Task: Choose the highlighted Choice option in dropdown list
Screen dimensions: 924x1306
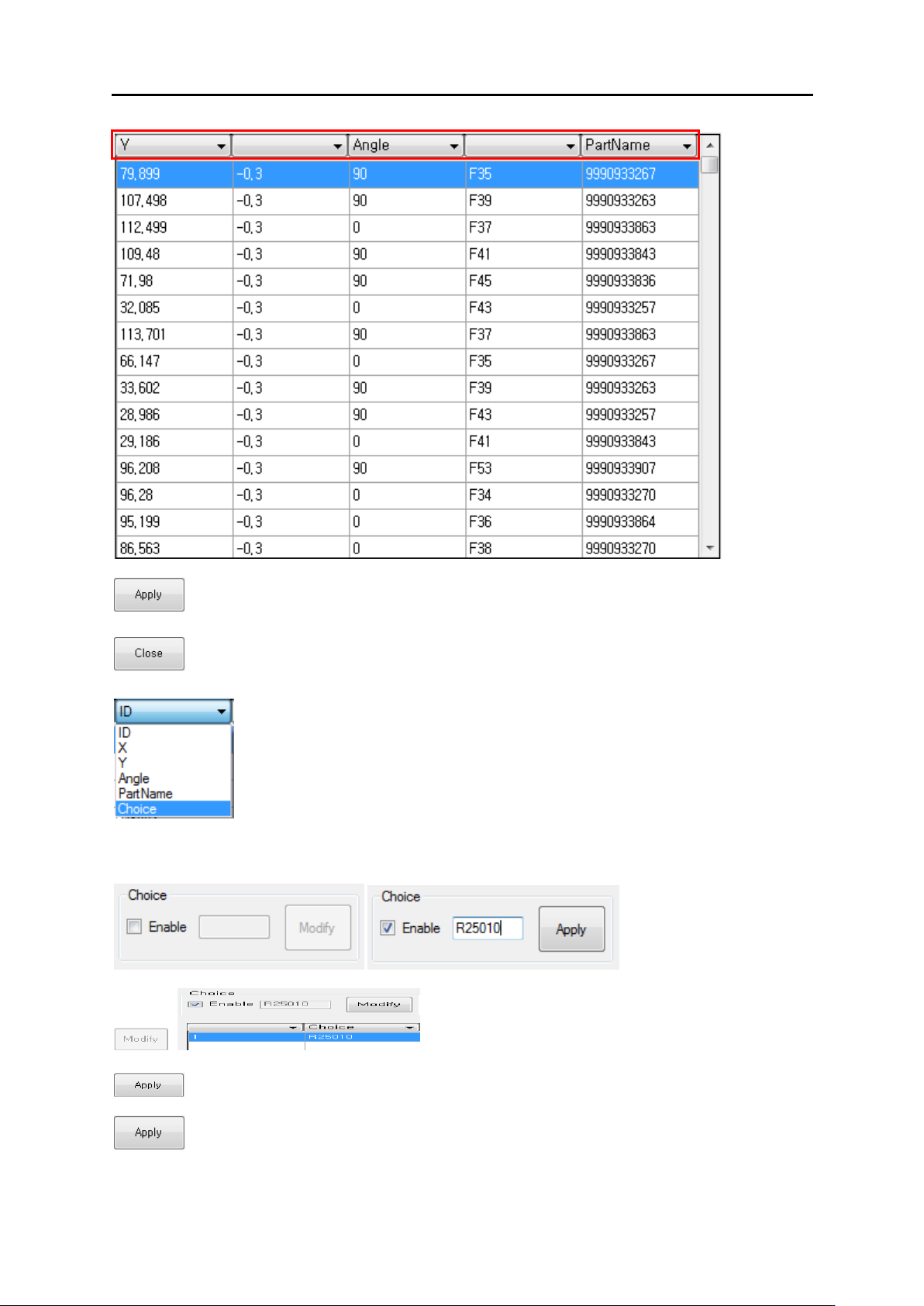Action: 174,808
